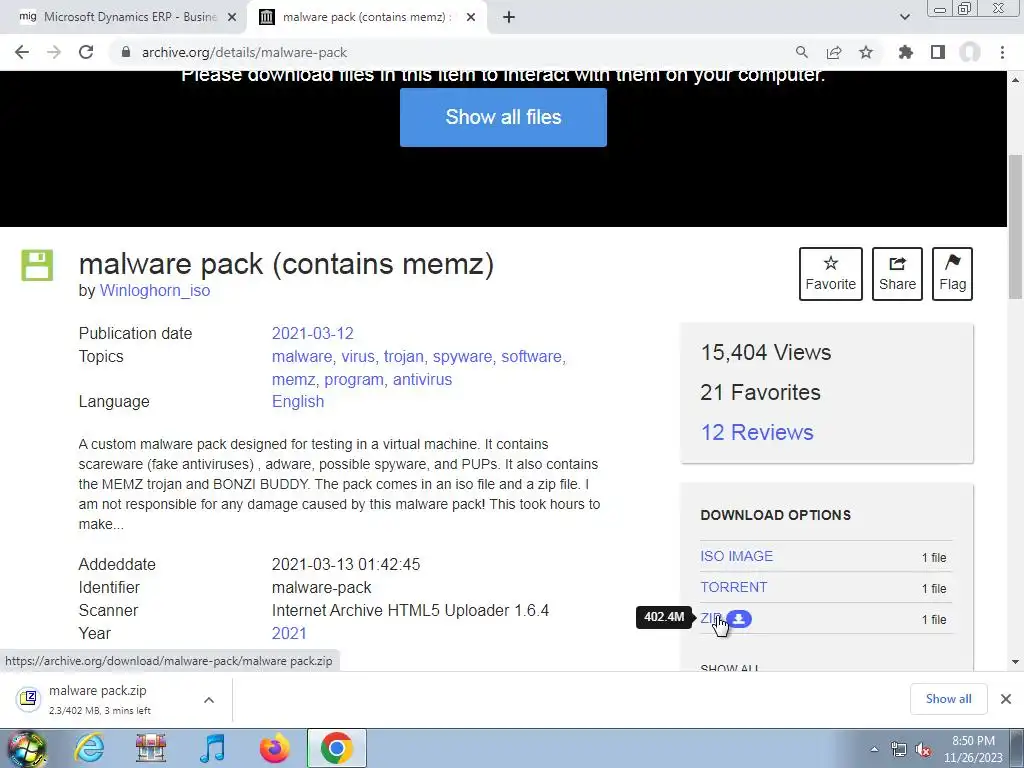Click the muted volume tray icon
This screenshot has width=1024, height=768.
click(923, 749)
